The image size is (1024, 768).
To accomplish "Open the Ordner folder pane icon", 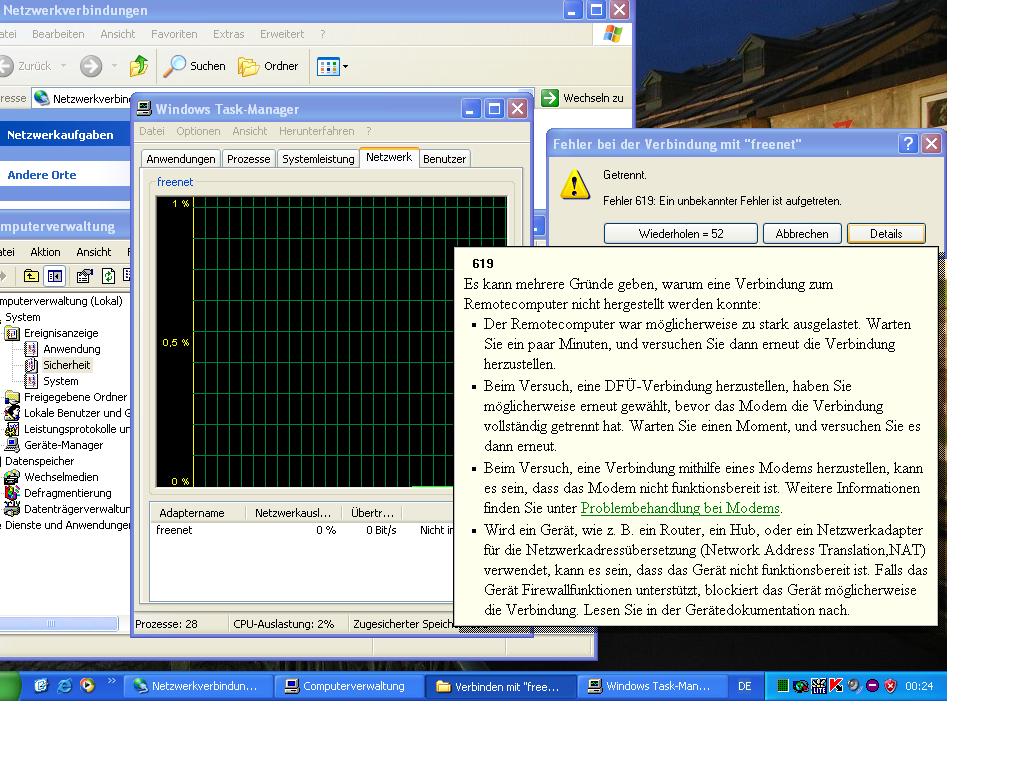I will pyautogui.click(x=248, y=66).
